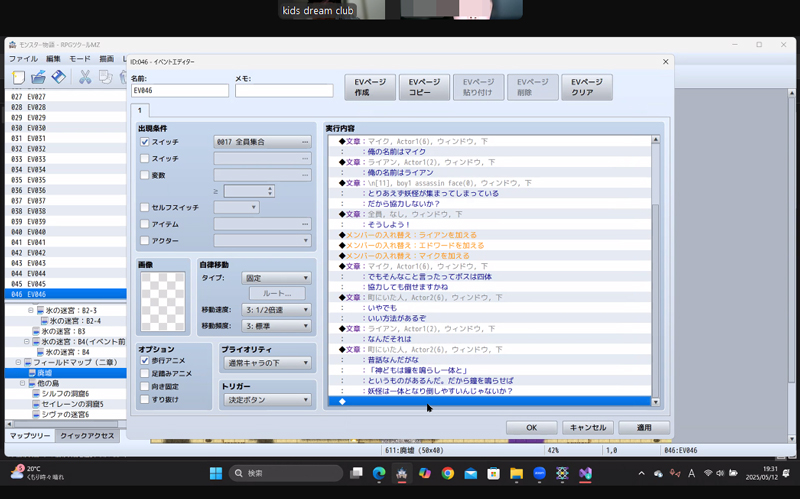Click the Copy toolbar icon
This screenshot has height=499, width=800.
tap(106, 77)
